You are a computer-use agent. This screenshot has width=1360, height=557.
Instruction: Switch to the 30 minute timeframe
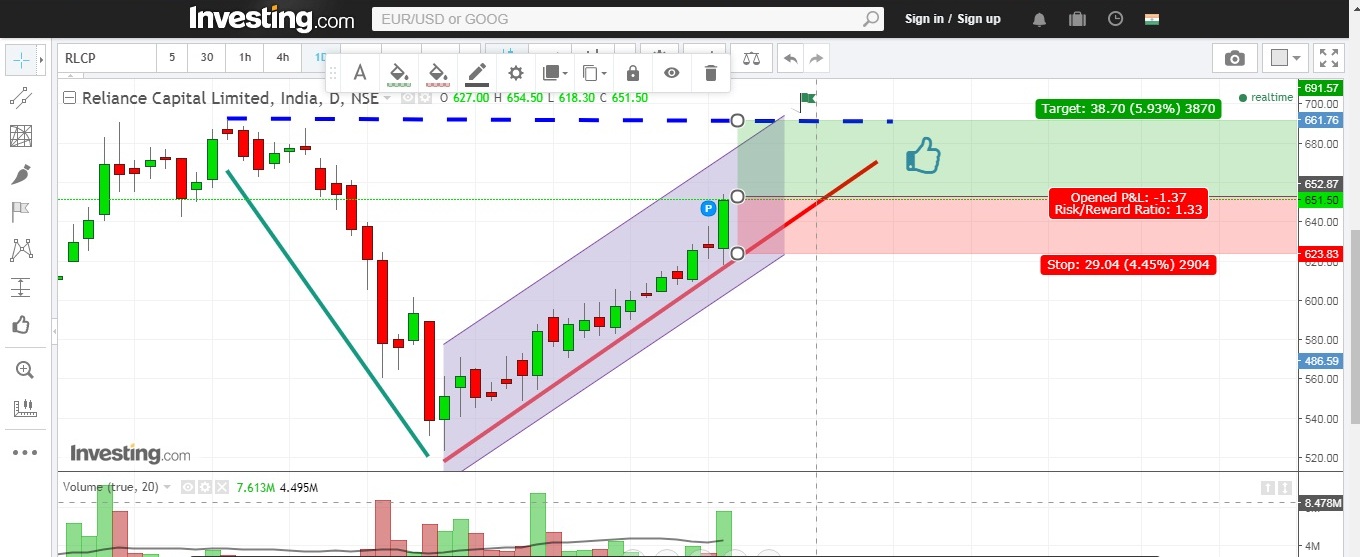[x=207, y=58]
